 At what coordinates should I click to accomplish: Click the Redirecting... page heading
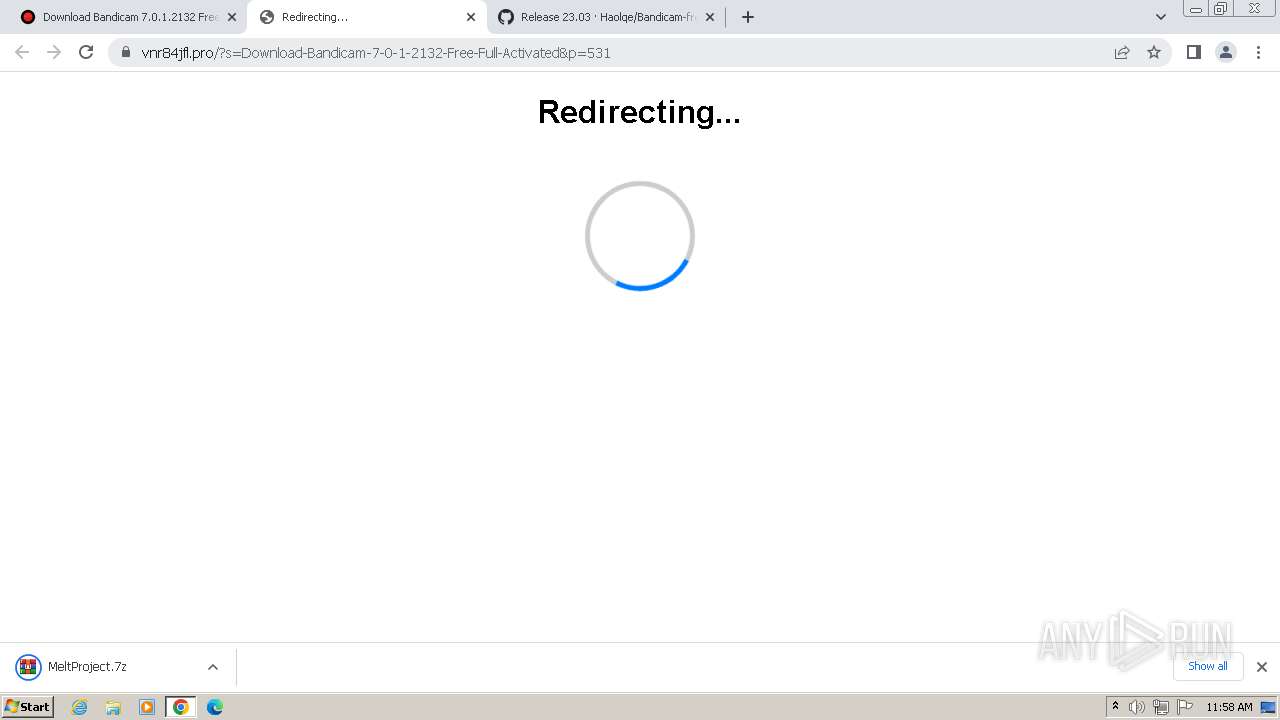coord(639,112)
